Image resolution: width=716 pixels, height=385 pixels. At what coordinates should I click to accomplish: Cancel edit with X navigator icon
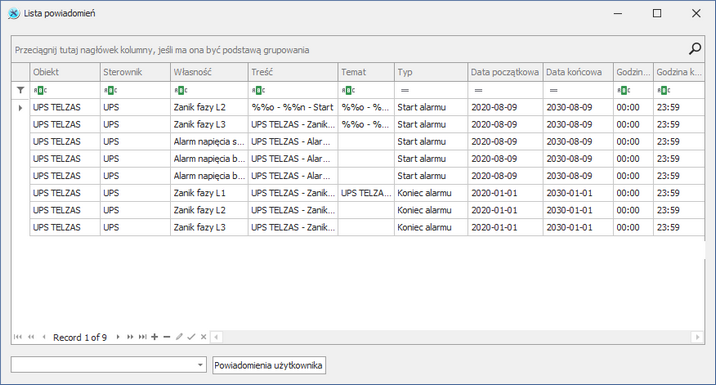tap(204, 337)
